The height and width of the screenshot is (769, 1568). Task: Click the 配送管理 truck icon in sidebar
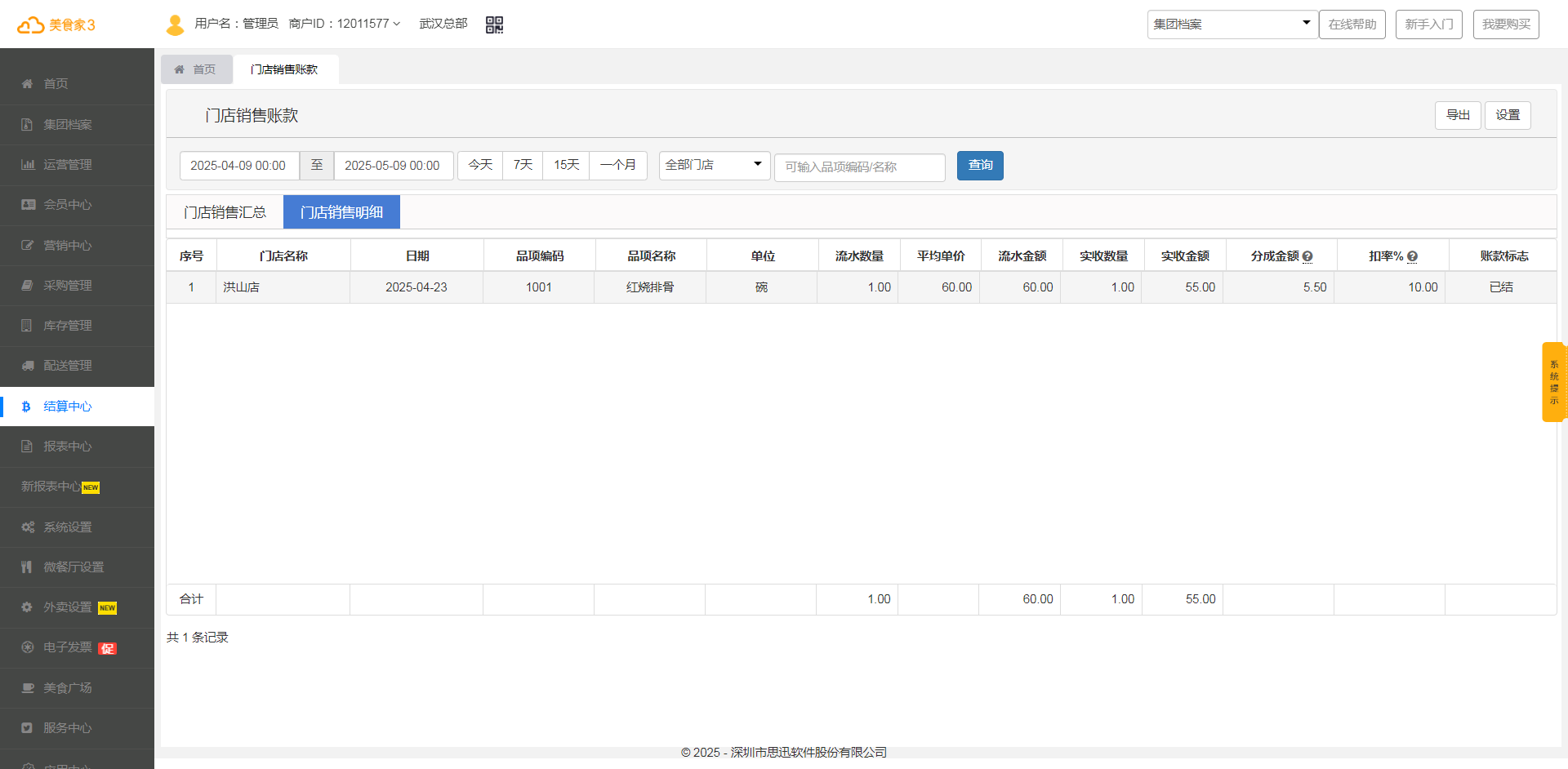[28, 366]
